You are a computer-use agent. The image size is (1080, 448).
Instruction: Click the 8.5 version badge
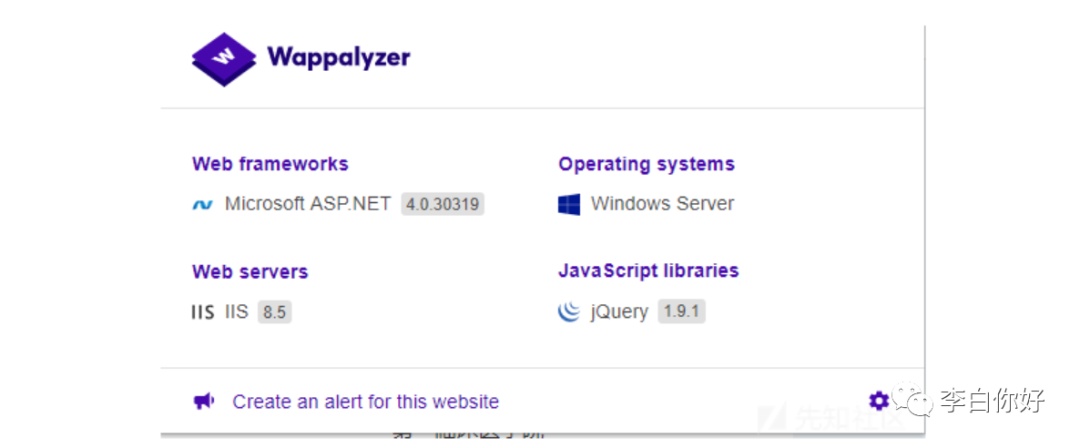(x=274, y=312)
